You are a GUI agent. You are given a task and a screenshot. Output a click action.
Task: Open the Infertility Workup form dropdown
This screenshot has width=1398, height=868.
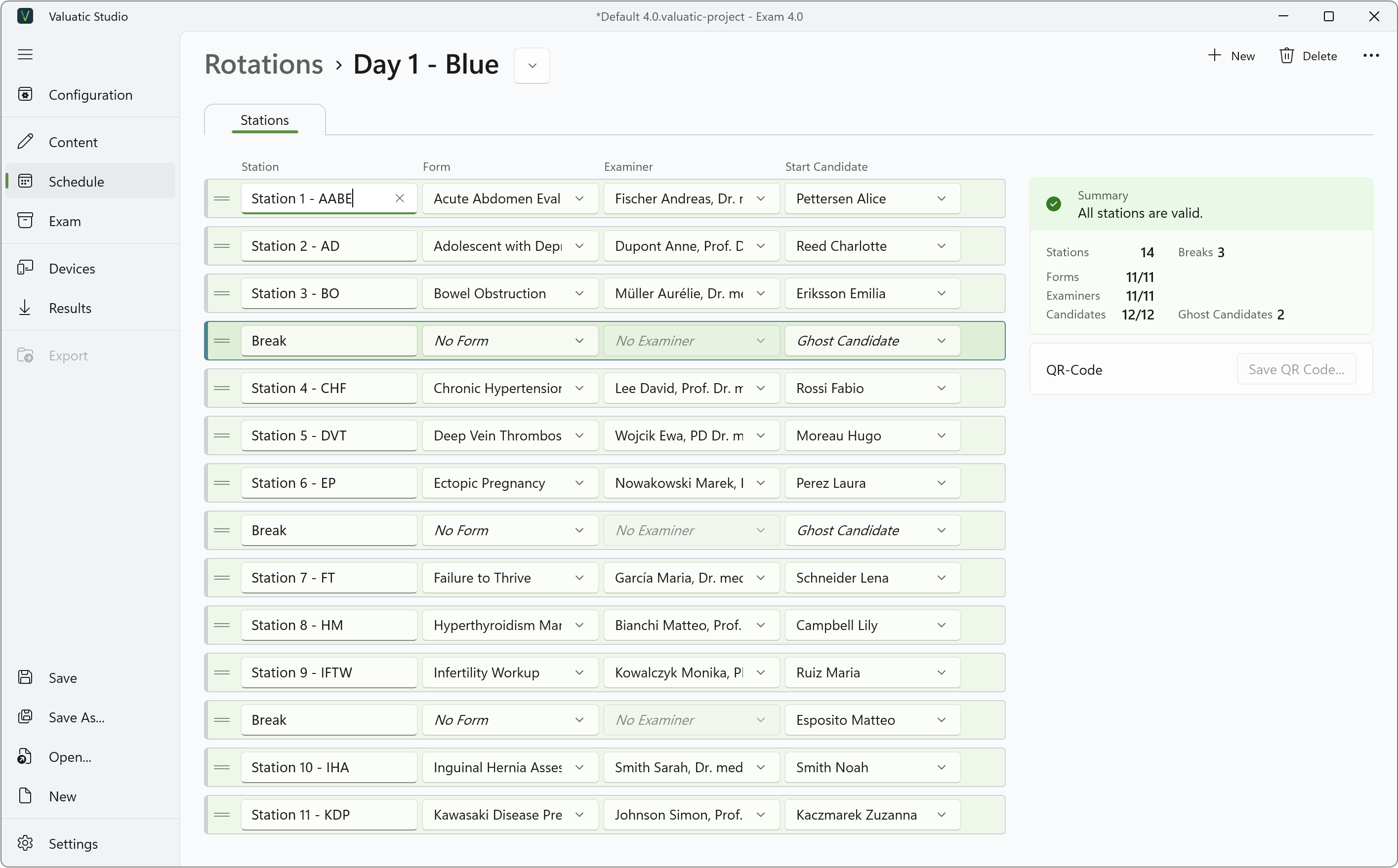(x=510, y=672)
